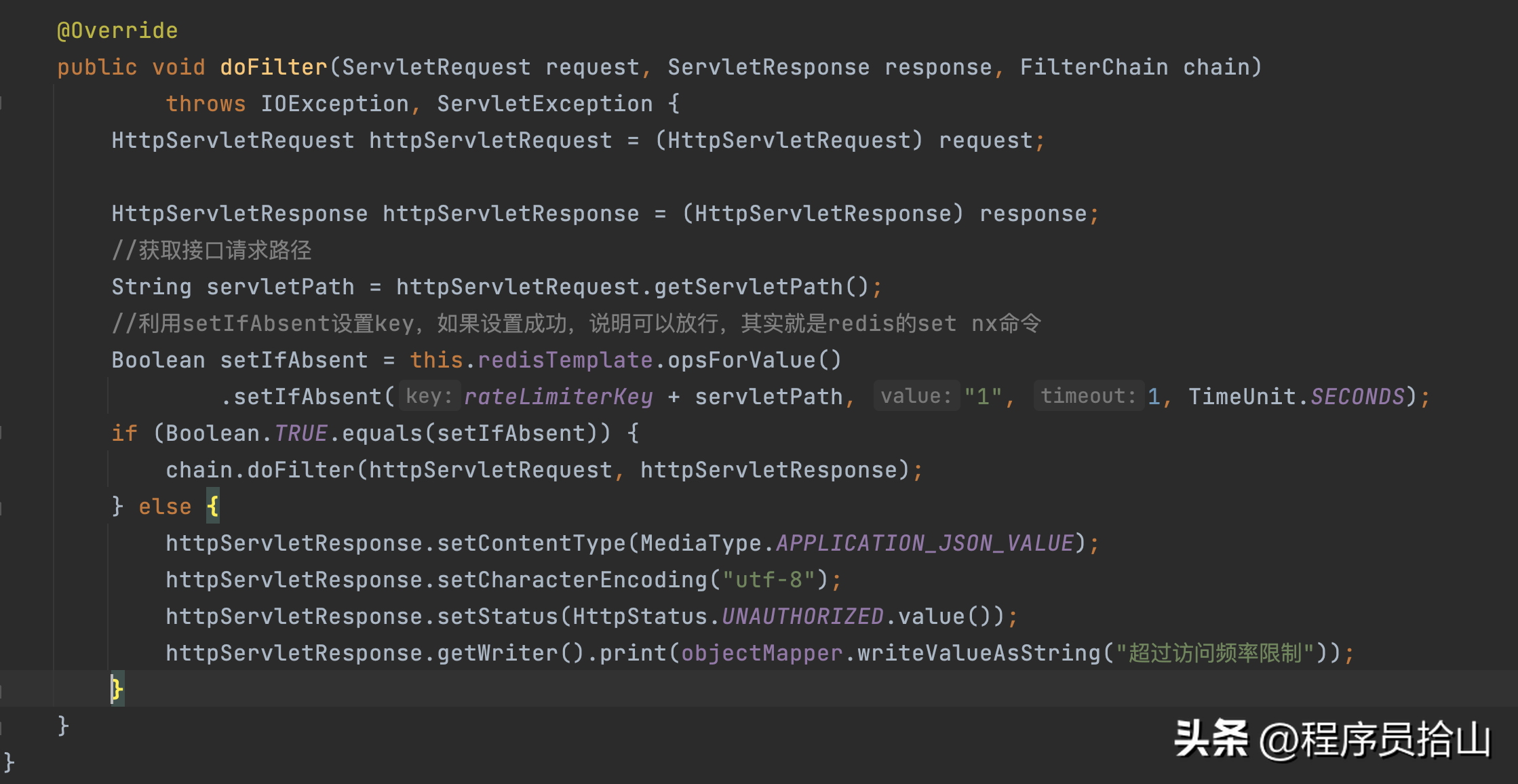Fold doFilter method at the throws line gutter marker
The image size is (1518, 784).
coord(2,103)
